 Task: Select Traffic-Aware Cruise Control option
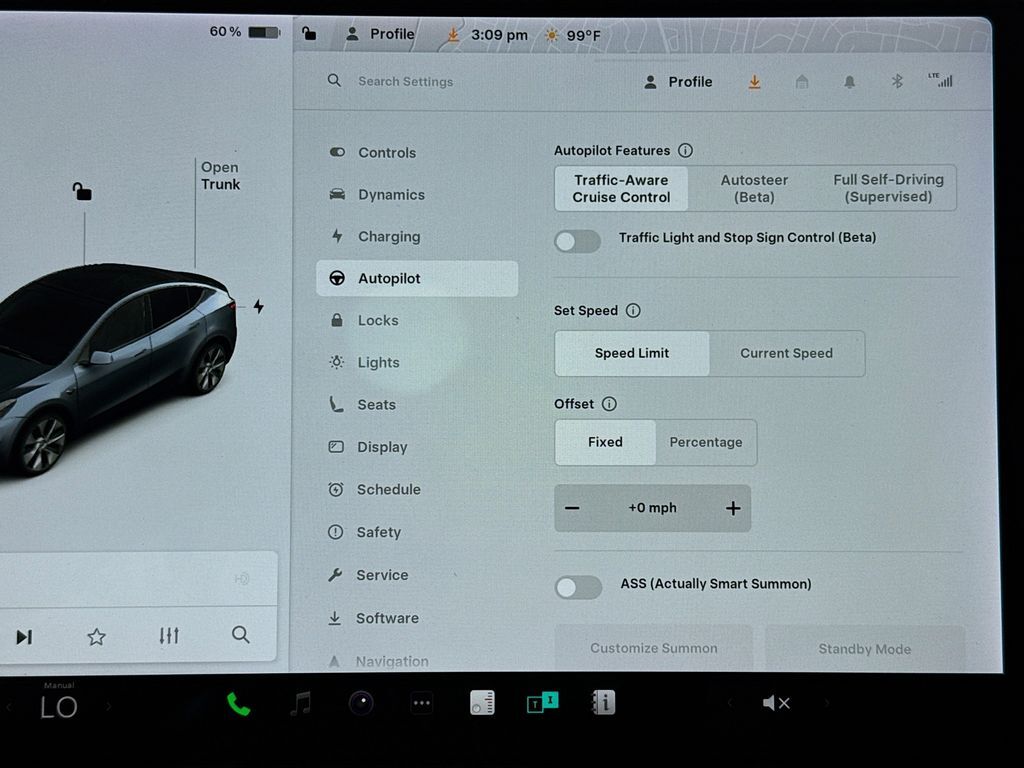tap(621, 189)
